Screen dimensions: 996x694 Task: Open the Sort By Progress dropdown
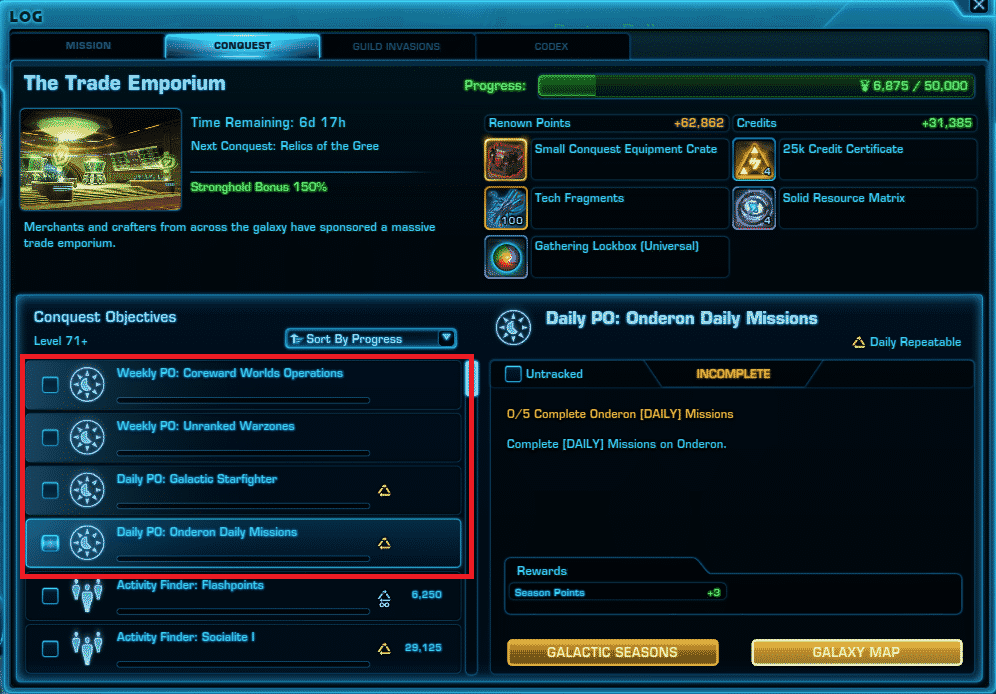click(x=371, y=338)
